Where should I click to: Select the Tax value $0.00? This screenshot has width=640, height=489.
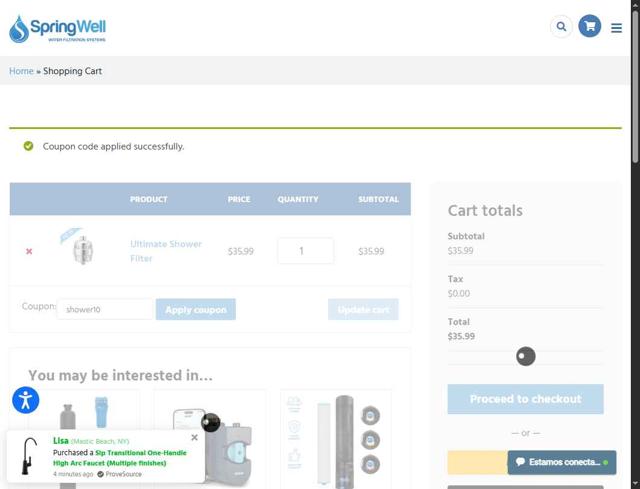[459, 293]
